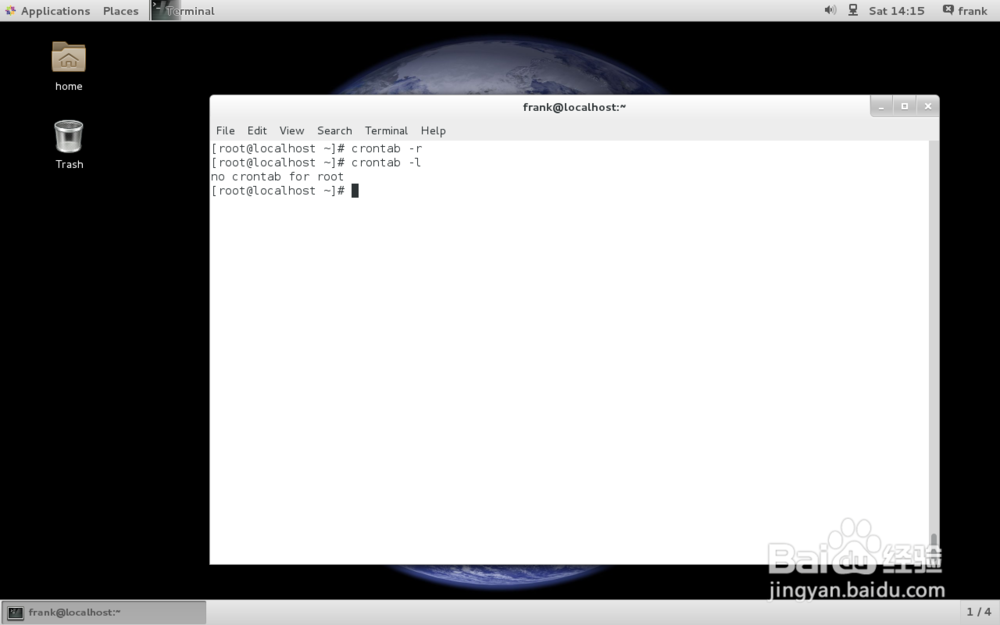
Task: Click the frank@localhost taskbar entry
Action: [103, 612]
